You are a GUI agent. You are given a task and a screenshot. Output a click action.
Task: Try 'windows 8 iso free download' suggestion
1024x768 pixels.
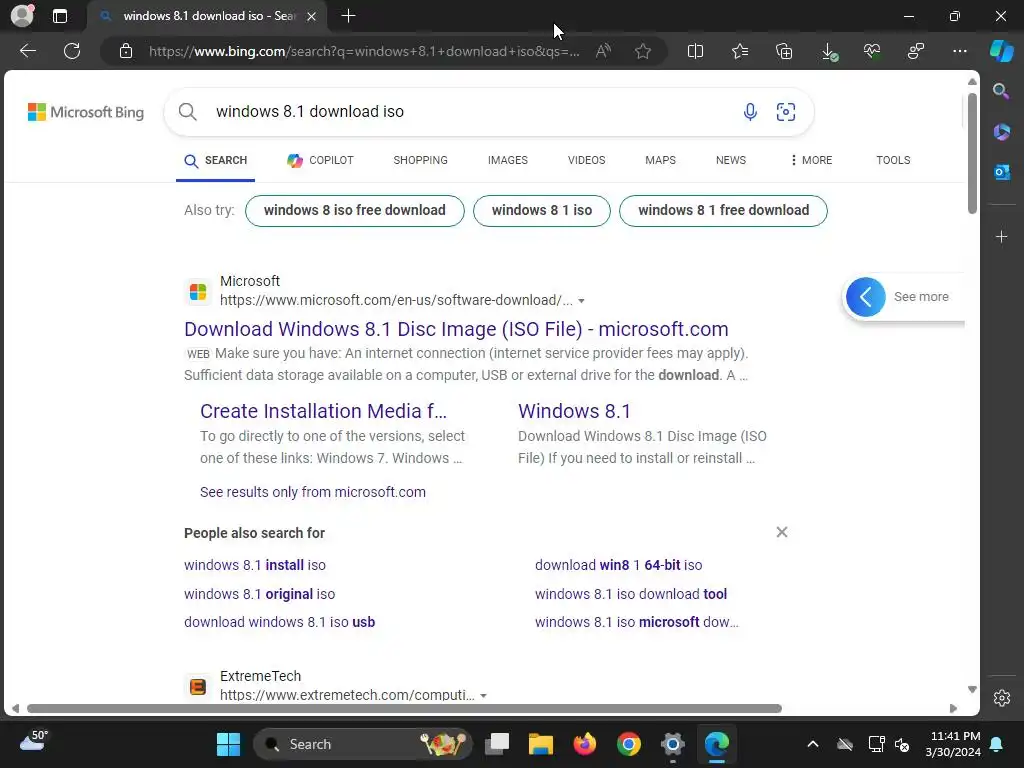tap(355, 210)
